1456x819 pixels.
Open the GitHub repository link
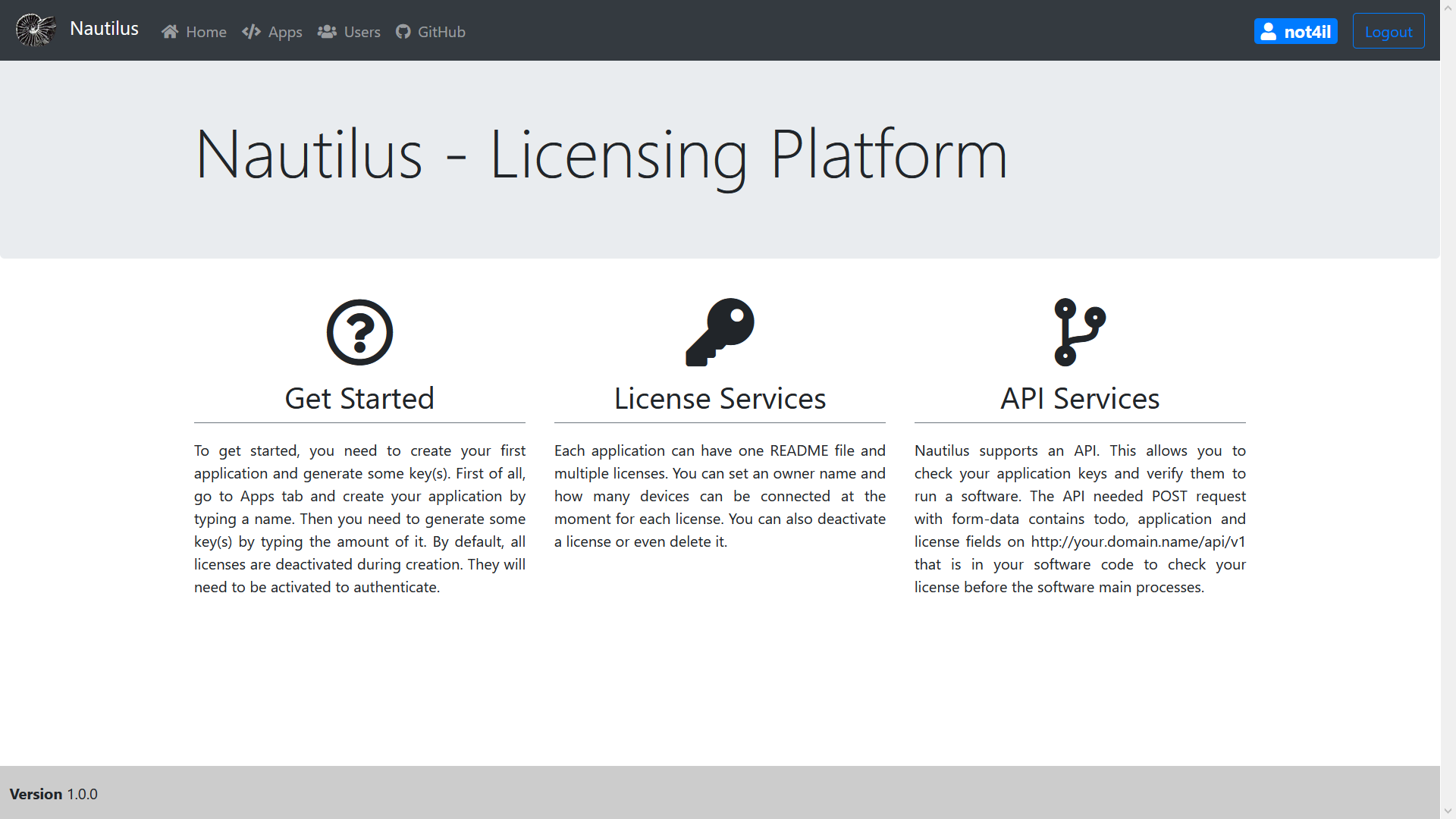click(x=441, y=32)
